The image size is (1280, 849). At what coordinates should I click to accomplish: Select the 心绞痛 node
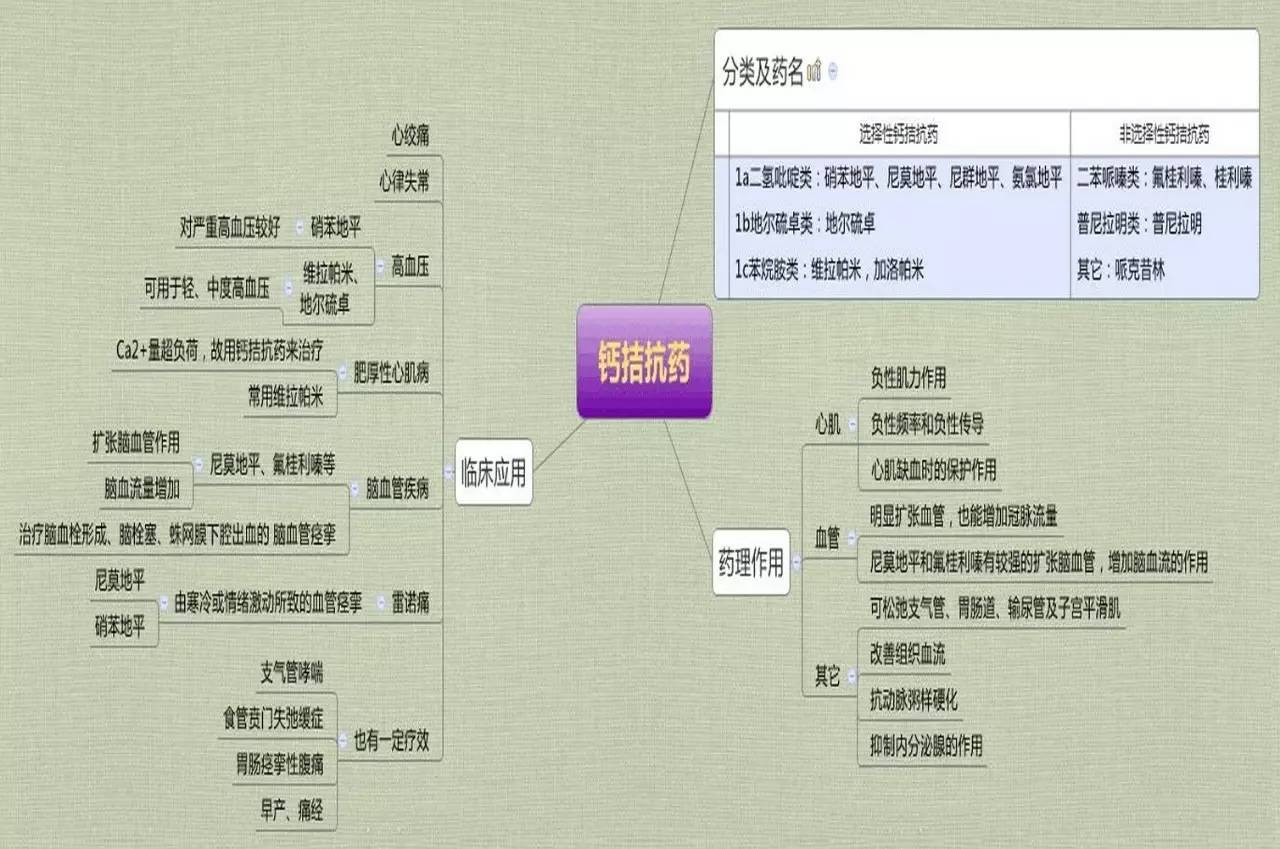coord(410,134)
